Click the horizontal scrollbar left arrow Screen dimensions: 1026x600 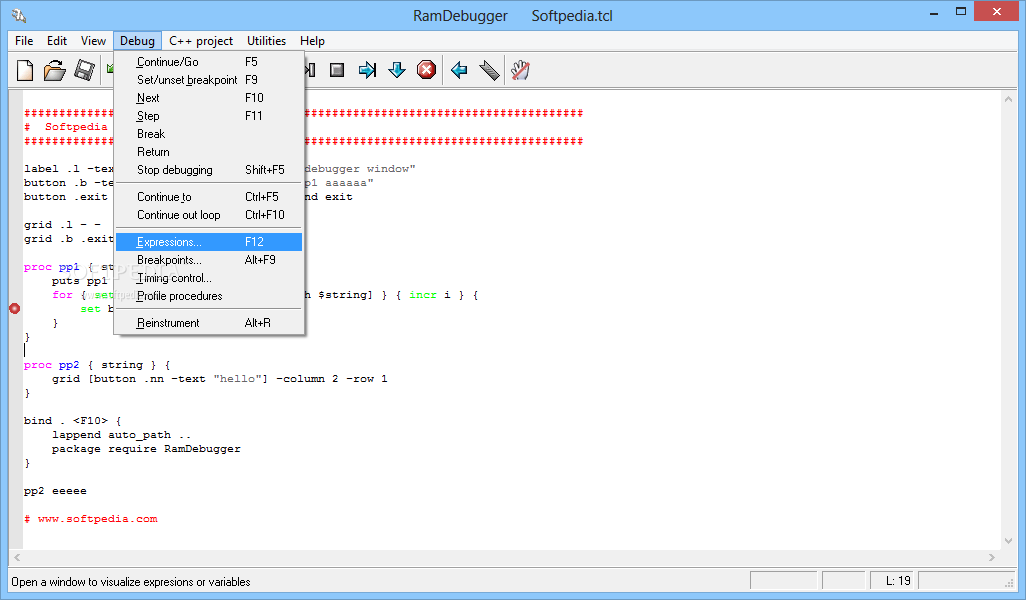click(18, 557)
